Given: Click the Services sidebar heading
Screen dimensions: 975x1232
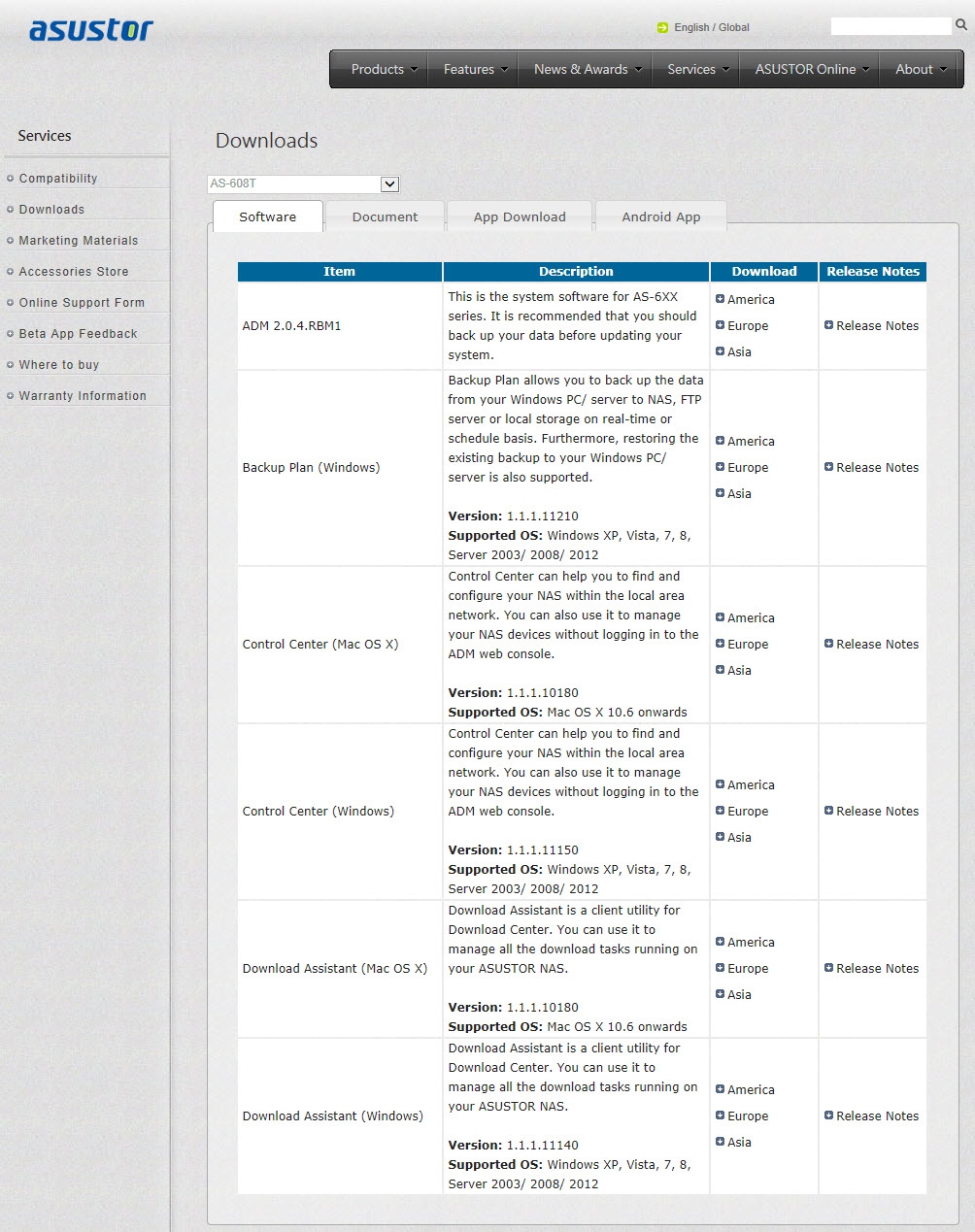Looking at the screenshot, I should click(x=45, y=136).
